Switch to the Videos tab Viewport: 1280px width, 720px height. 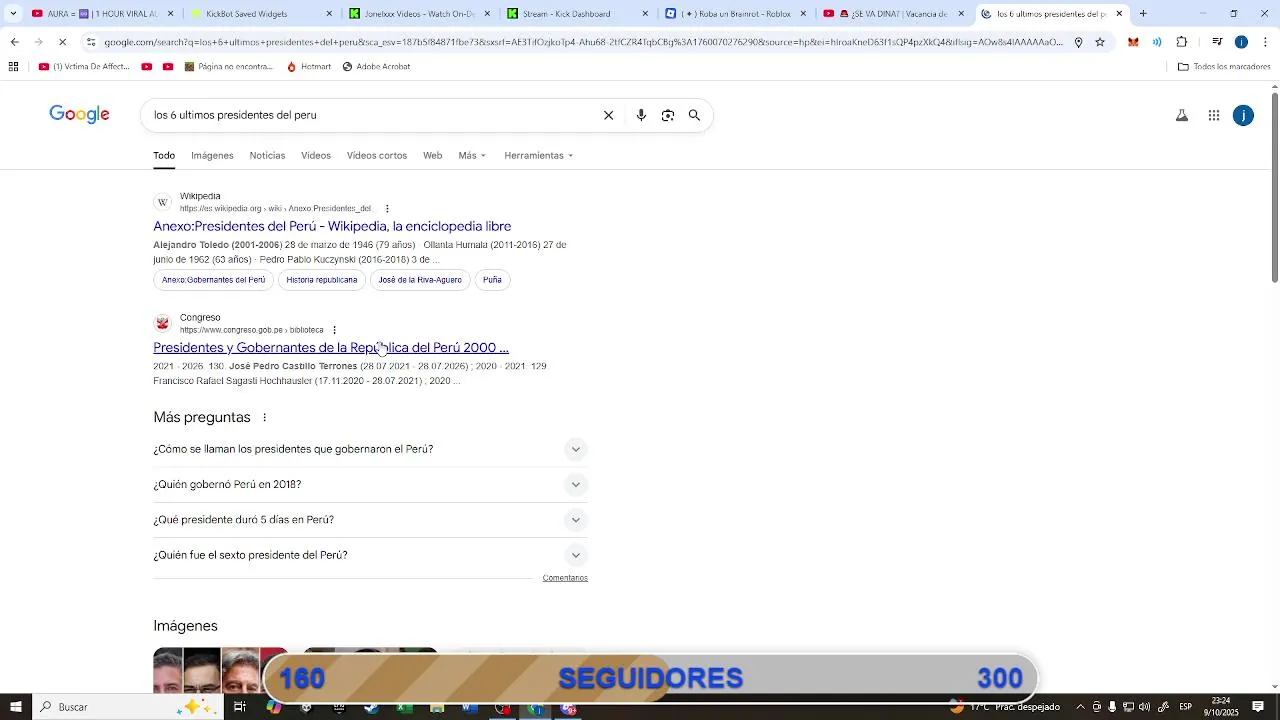point(316,155)
